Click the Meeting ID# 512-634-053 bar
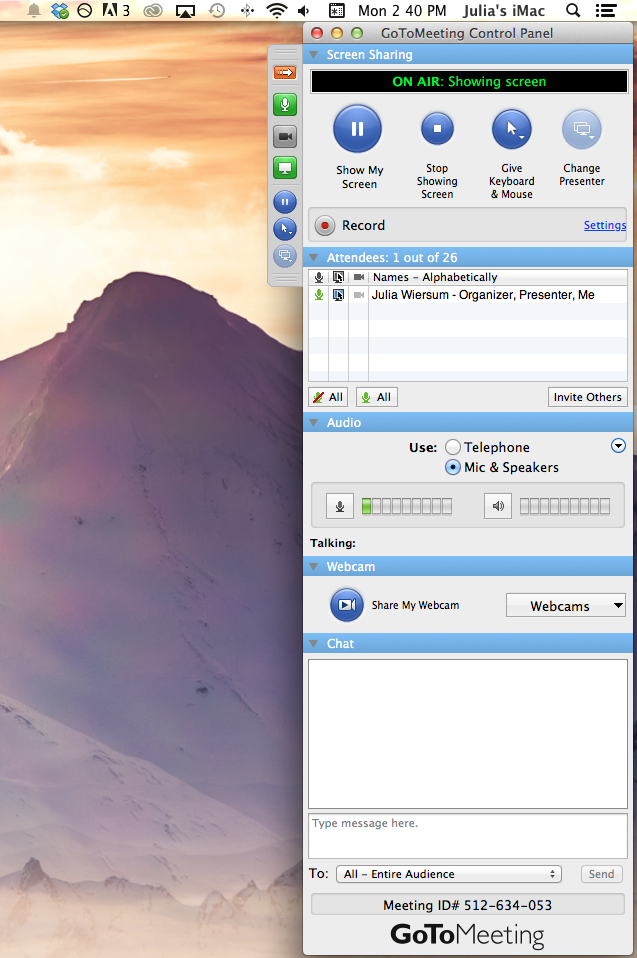The image size is (637, 958). [468, 905]
